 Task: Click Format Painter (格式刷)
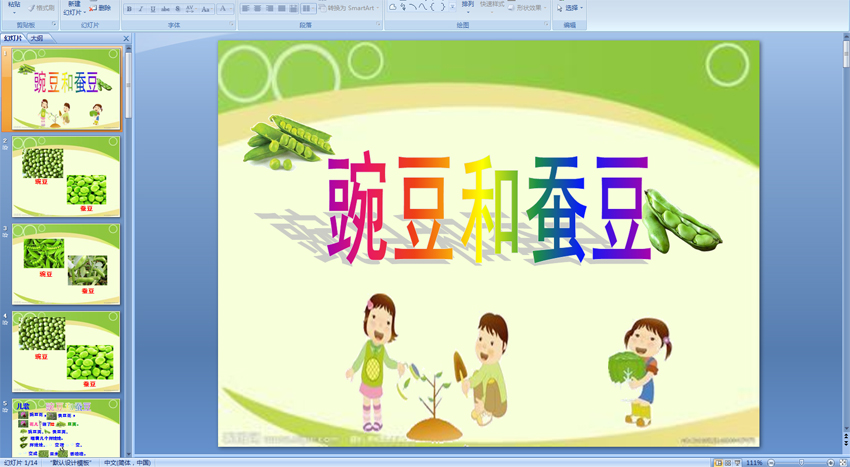click(41, 8)
